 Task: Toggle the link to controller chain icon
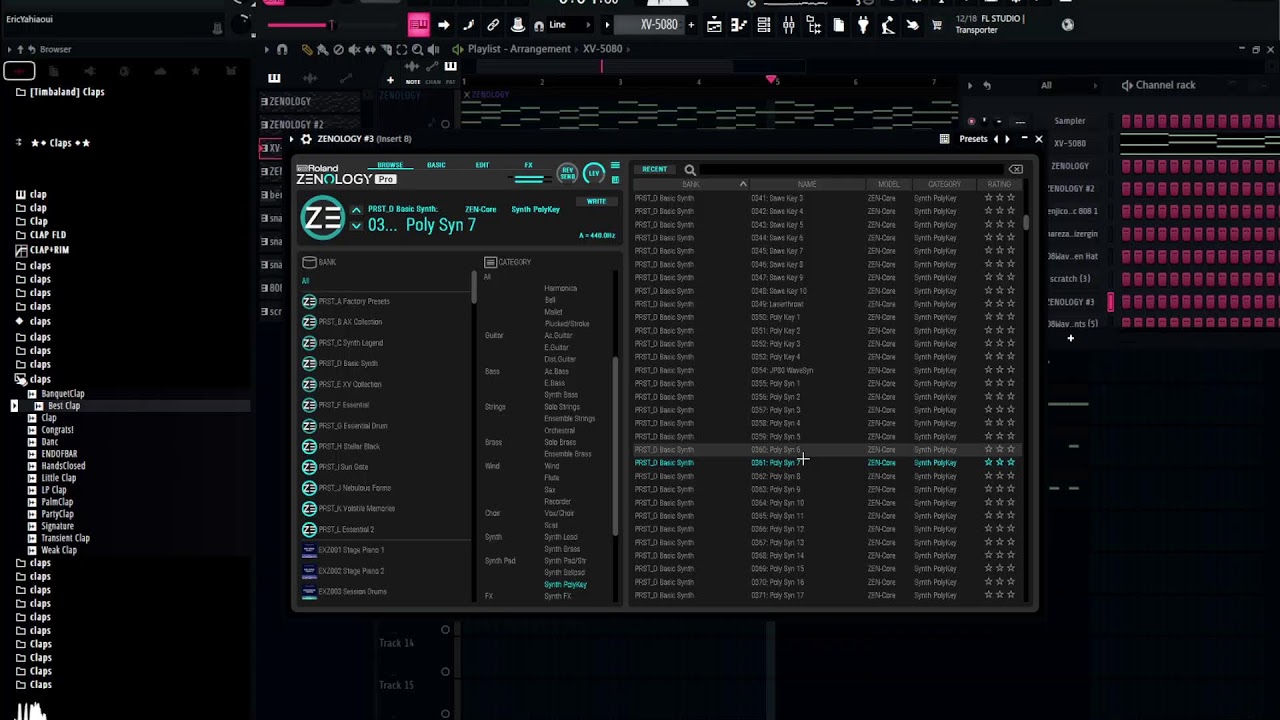coord(493,25)
